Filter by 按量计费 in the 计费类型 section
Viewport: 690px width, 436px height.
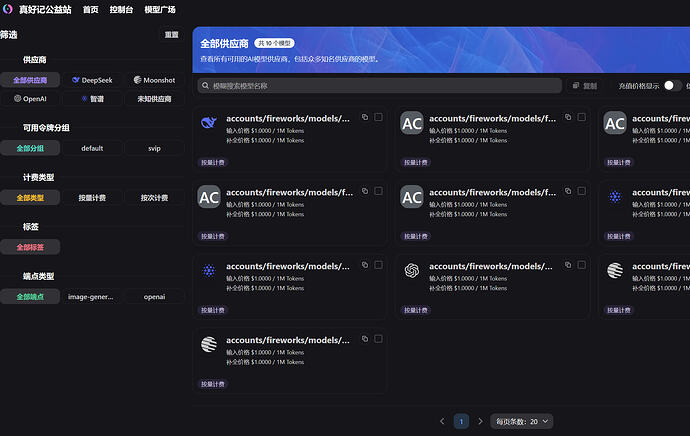(x=92, y=198)
